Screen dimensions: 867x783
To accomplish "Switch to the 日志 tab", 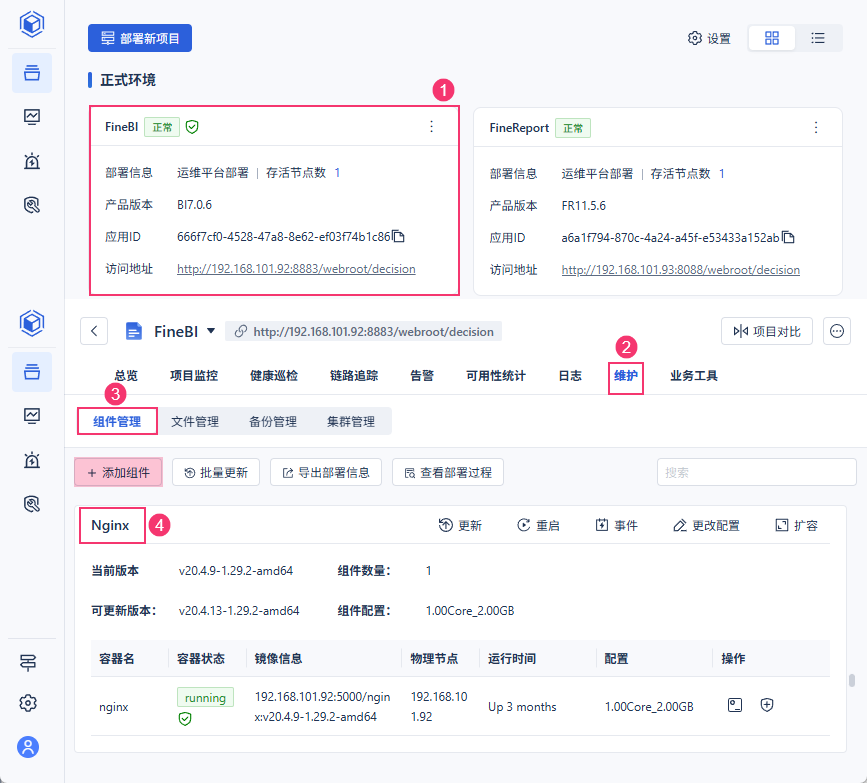I will [570, 376].
